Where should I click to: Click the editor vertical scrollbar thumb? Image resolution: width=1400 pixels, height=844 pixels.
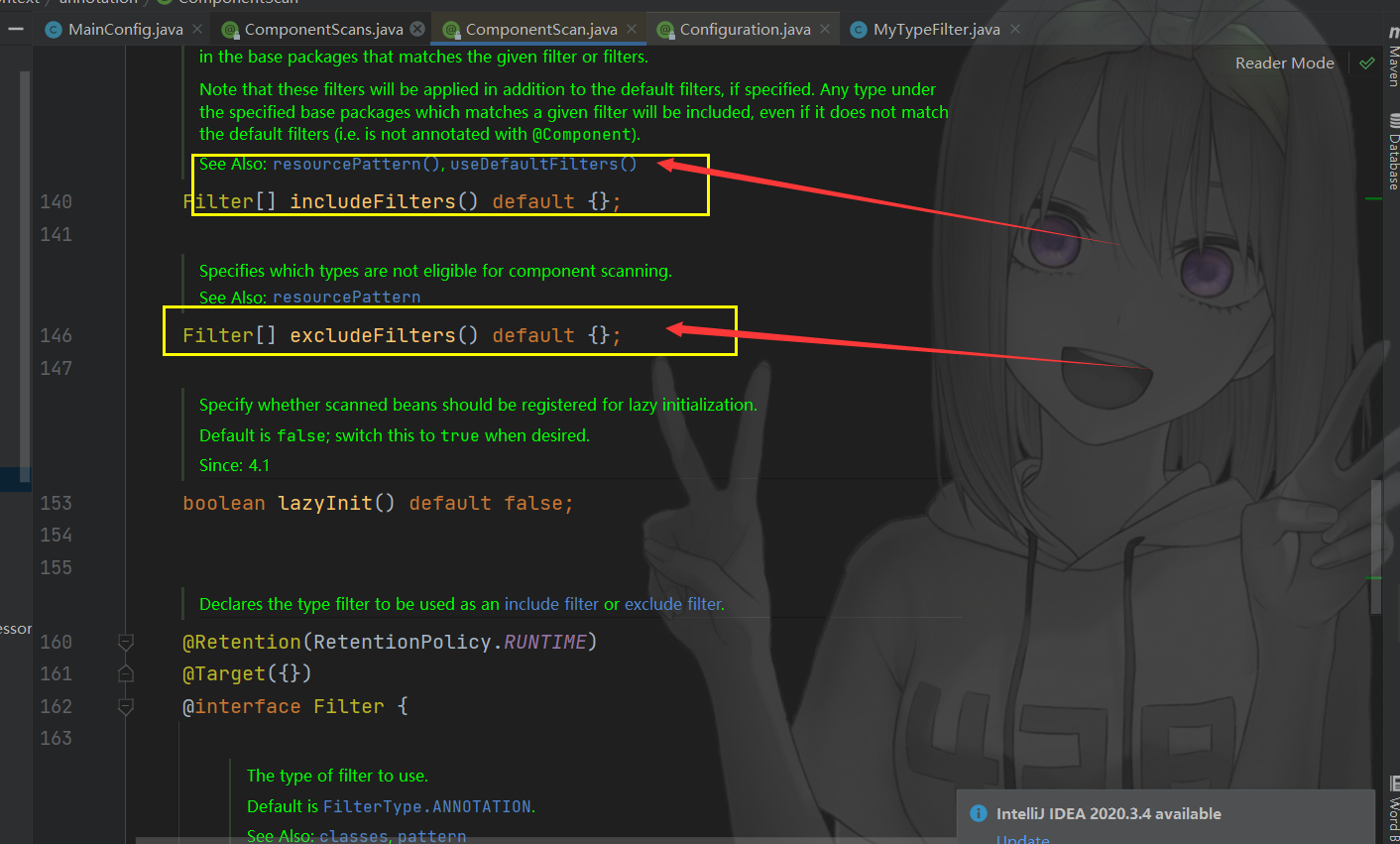coord(1375,545)
